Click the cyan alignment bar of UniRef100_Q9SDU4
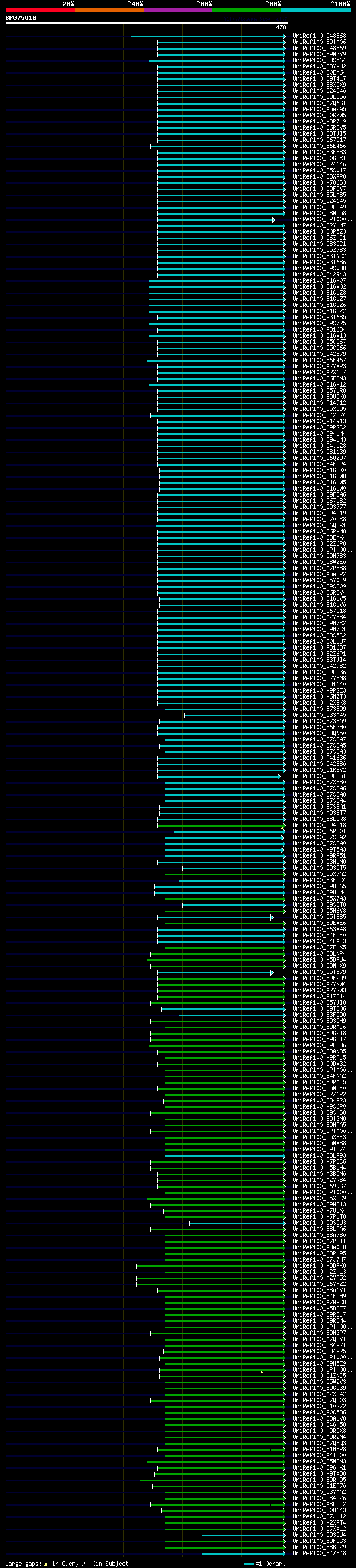Screen dimensions: 356x1568 tap(244, 1535)
